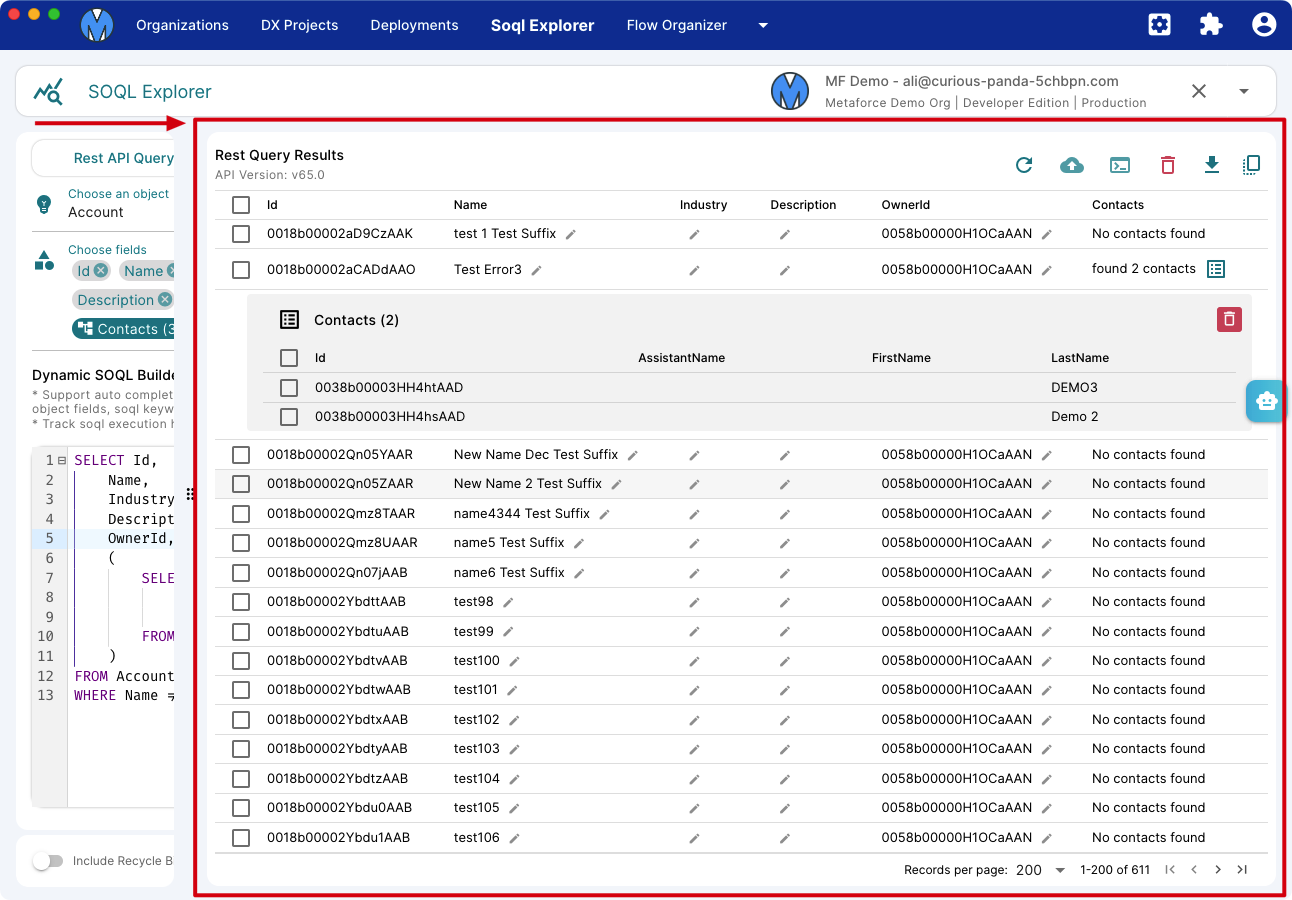1292x900 pixels.
Task: Refresh the Rest Query Results
Action: click(1024, 165)
